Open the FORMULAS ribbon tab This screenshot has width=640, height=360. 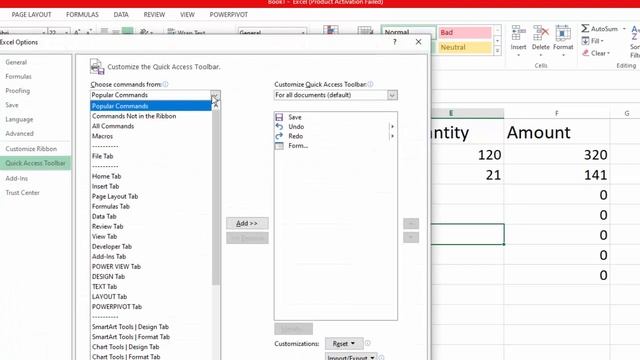[x=82, y=15]
